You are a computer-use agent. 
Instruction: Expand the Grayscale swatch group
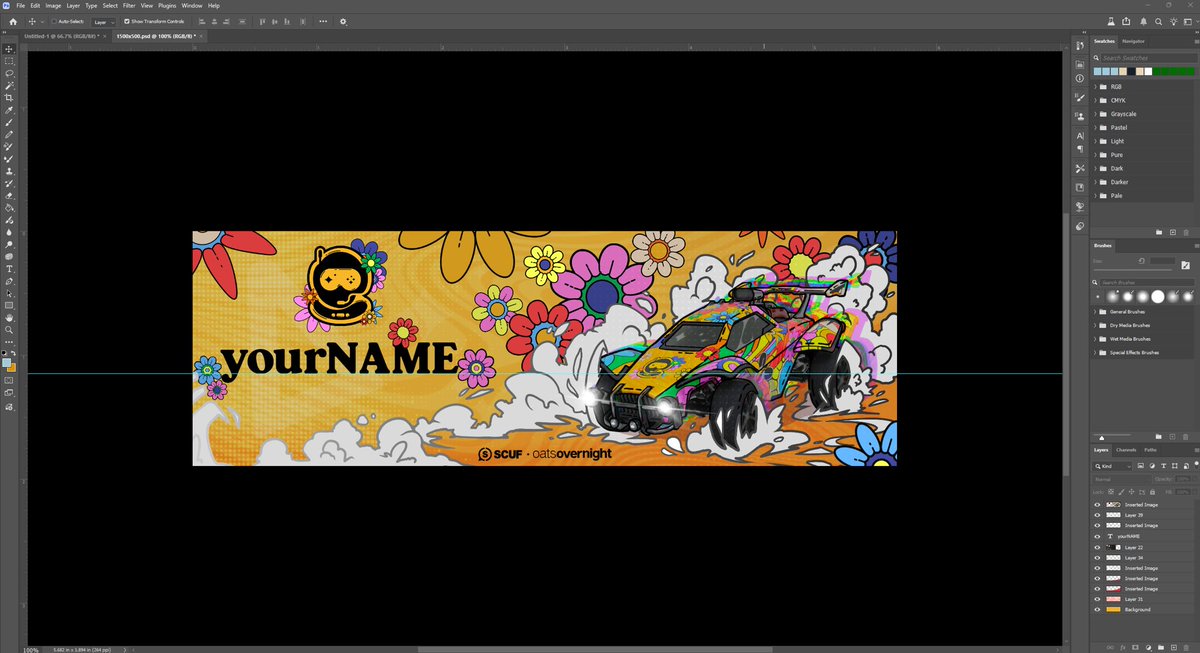(x=1096, y=114)
